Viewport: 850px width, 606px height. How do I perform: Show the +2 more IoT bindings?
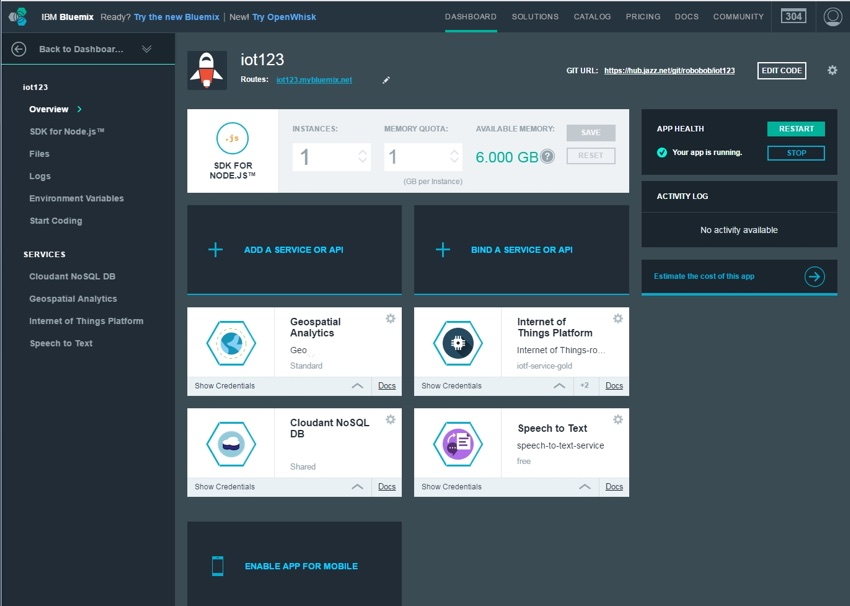(x=584, y=385)
